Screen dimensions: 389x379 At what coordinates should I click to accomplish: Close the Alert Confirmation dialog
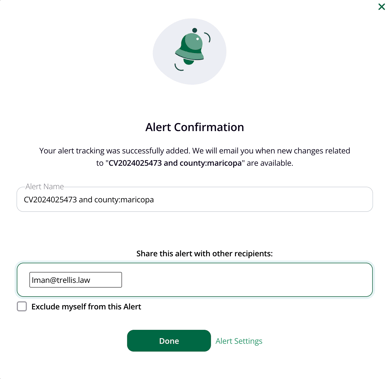(x=381, y=7)
